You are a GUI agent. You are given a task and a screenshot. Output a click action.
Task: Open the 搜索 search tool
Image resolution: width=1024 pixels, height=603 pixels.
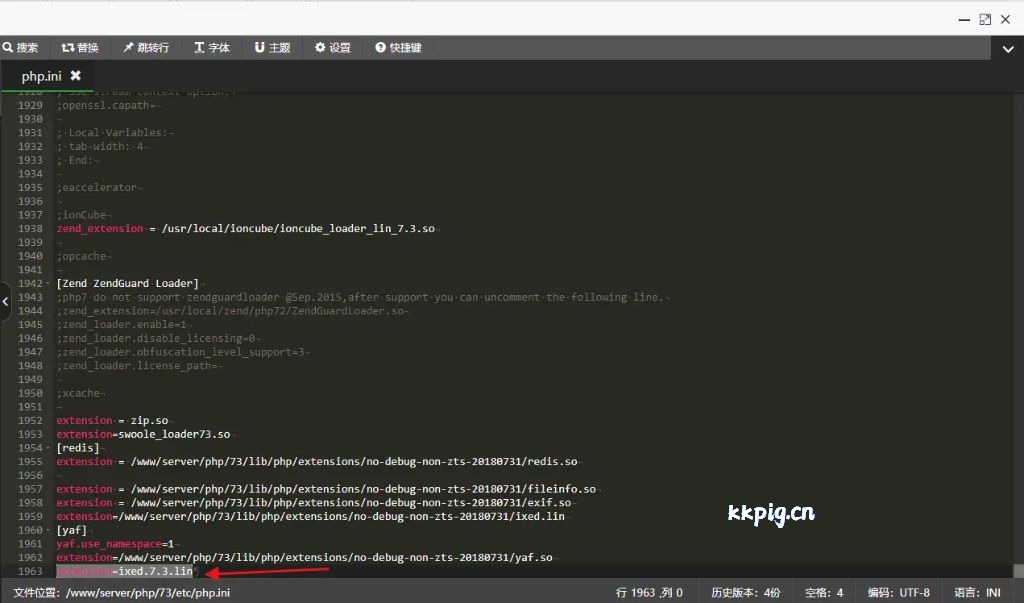[20, 48]
